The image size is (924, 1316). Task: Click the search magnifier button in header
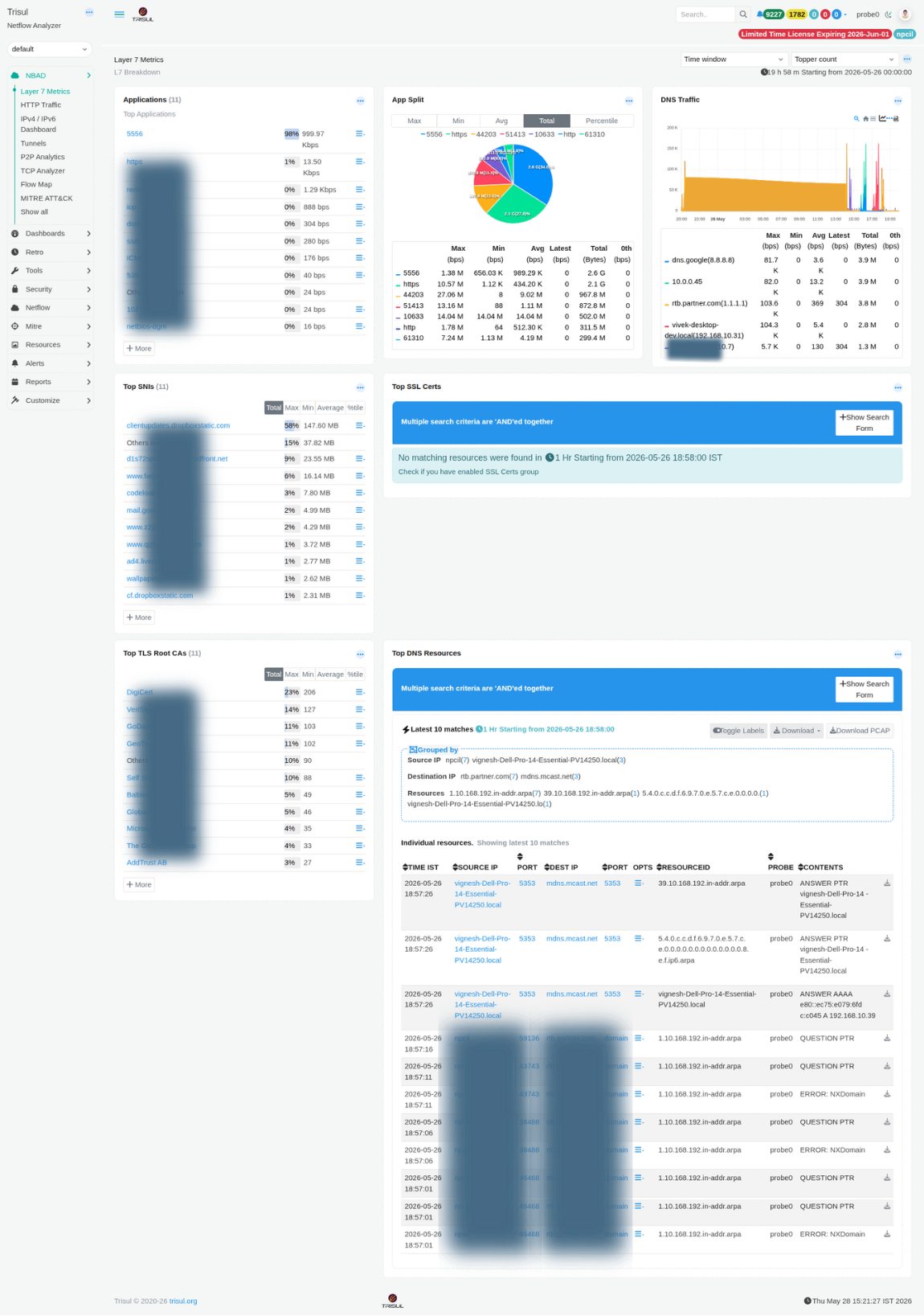(743, 14)
